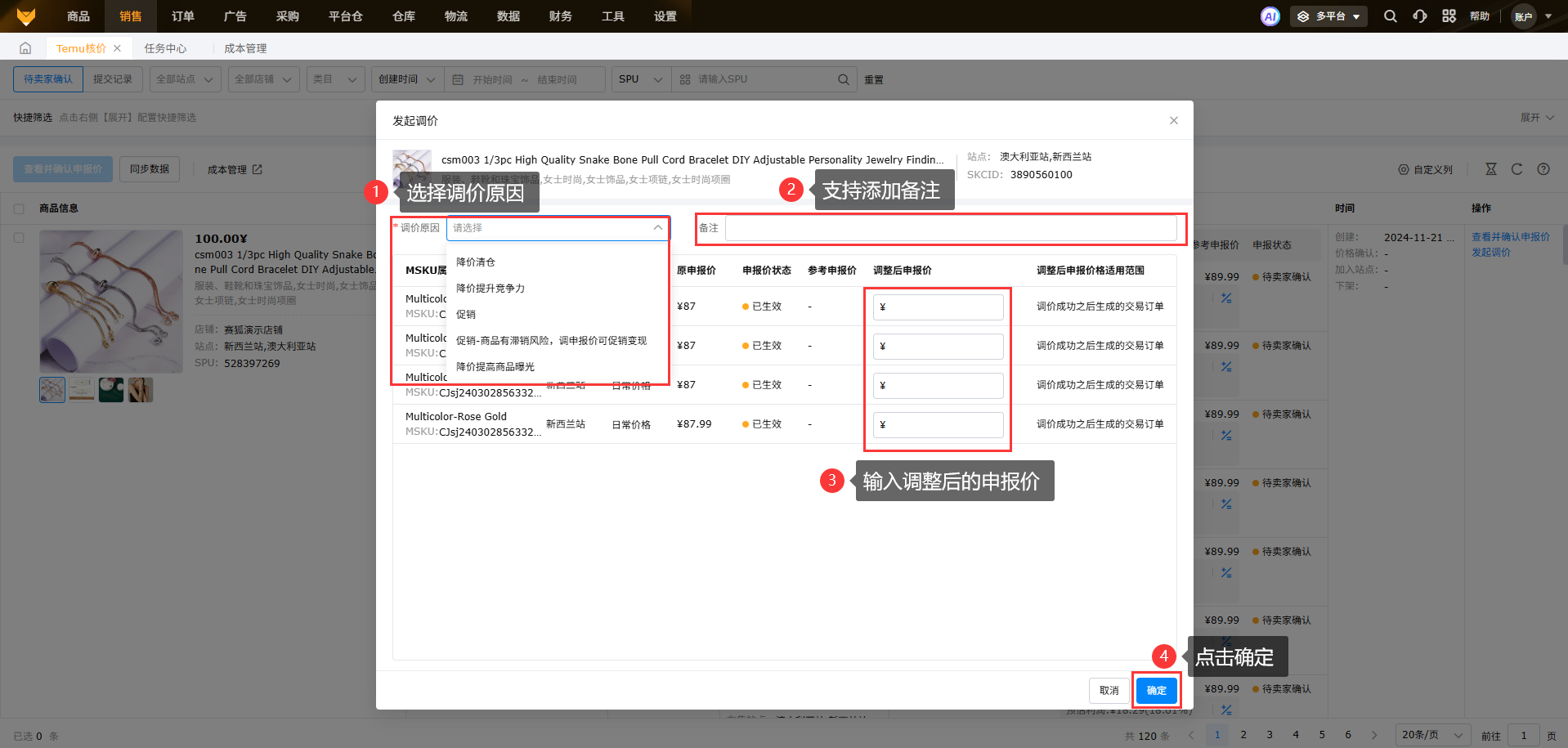Open the apps grid icon

coord(1449,16)
